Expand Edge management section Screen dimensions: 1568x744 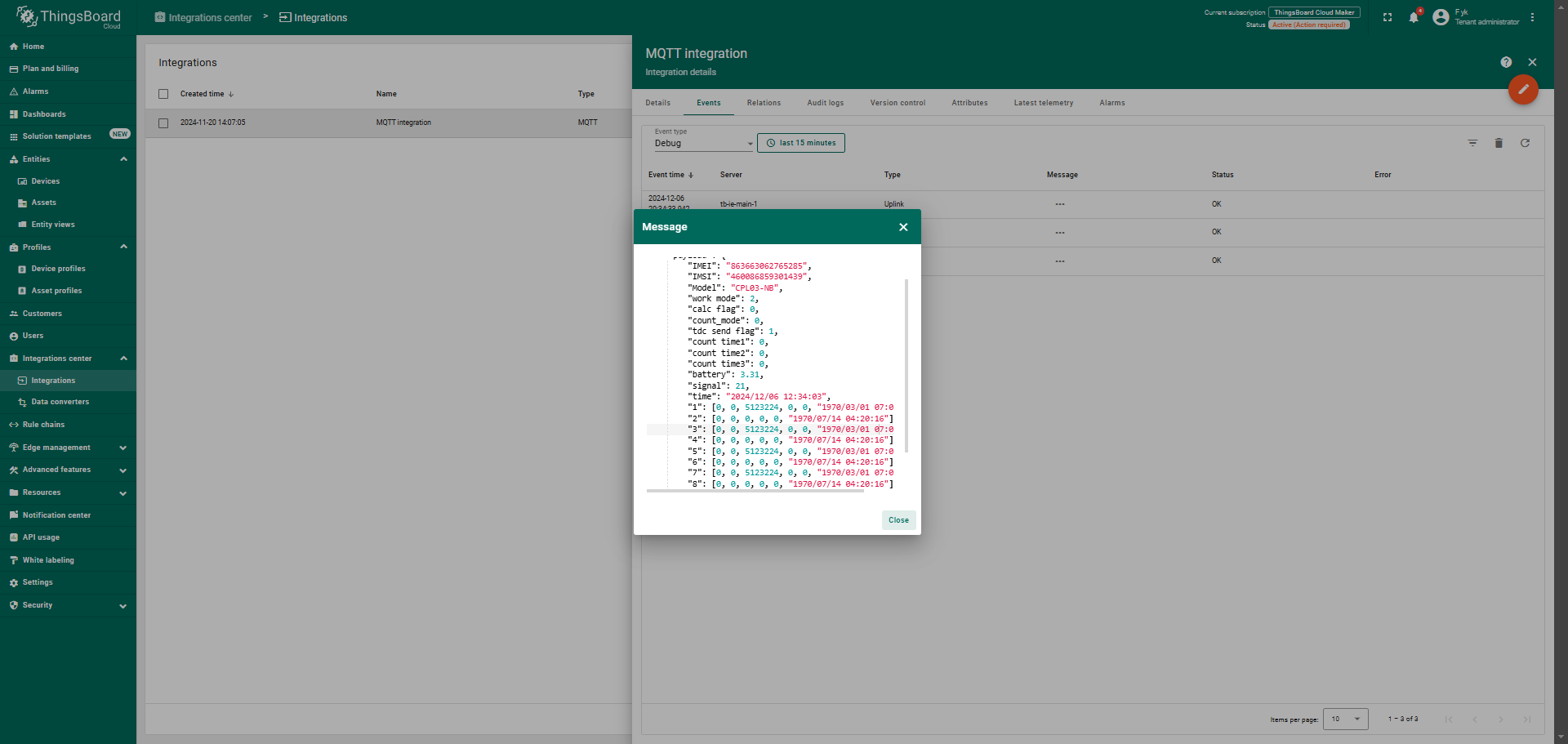[123, 448]
